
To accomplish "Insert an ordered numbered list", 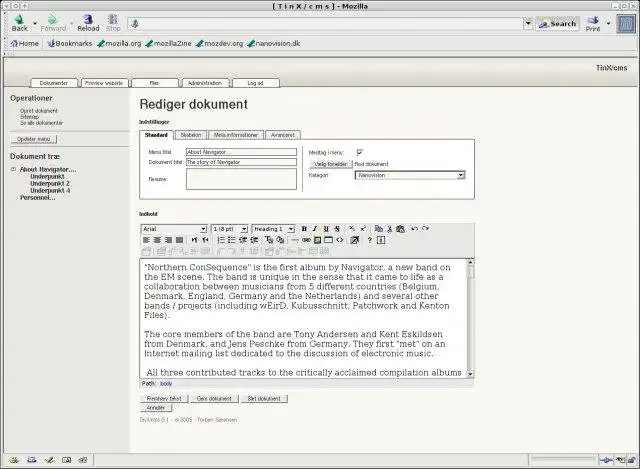I will pos(221,240).
